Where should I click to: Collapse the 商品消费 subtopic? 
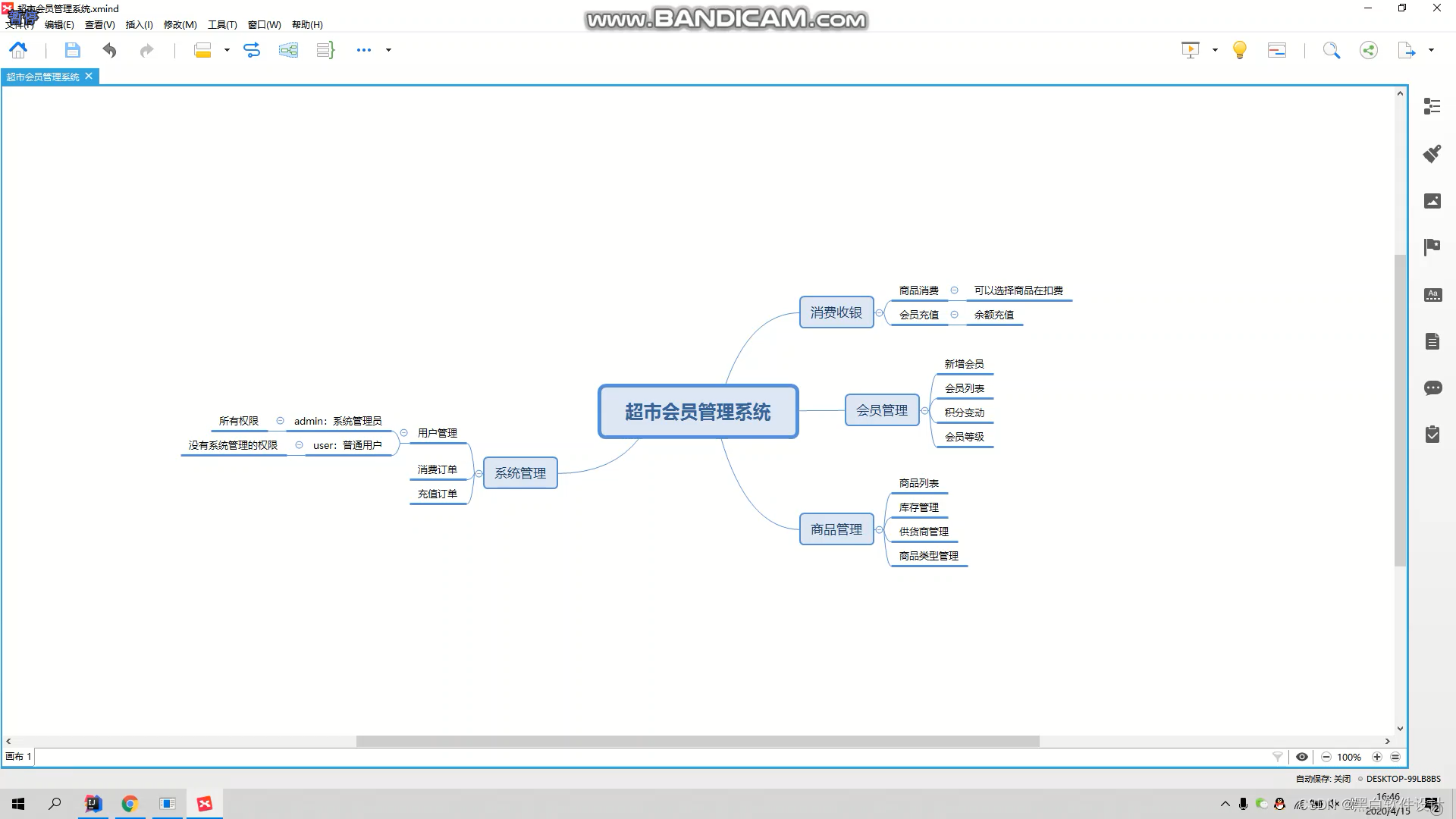954,290
